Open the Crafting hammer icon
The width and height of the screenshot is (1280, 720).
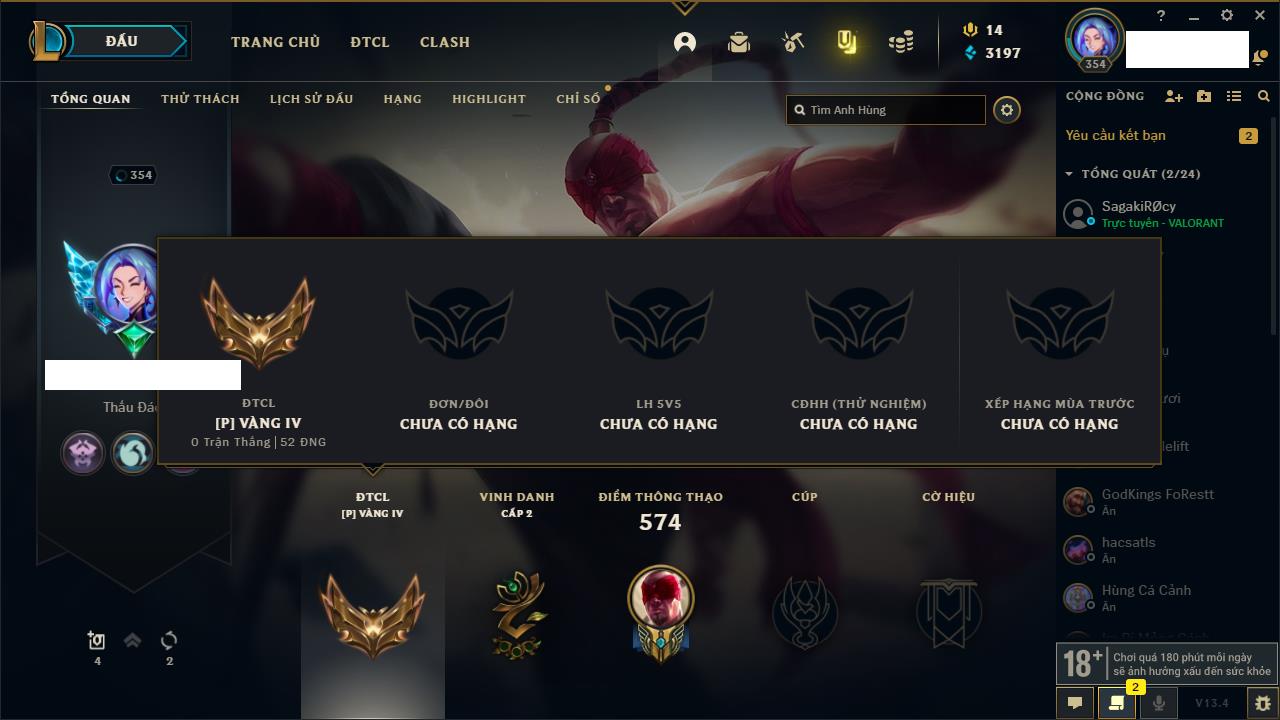(793, 42)
